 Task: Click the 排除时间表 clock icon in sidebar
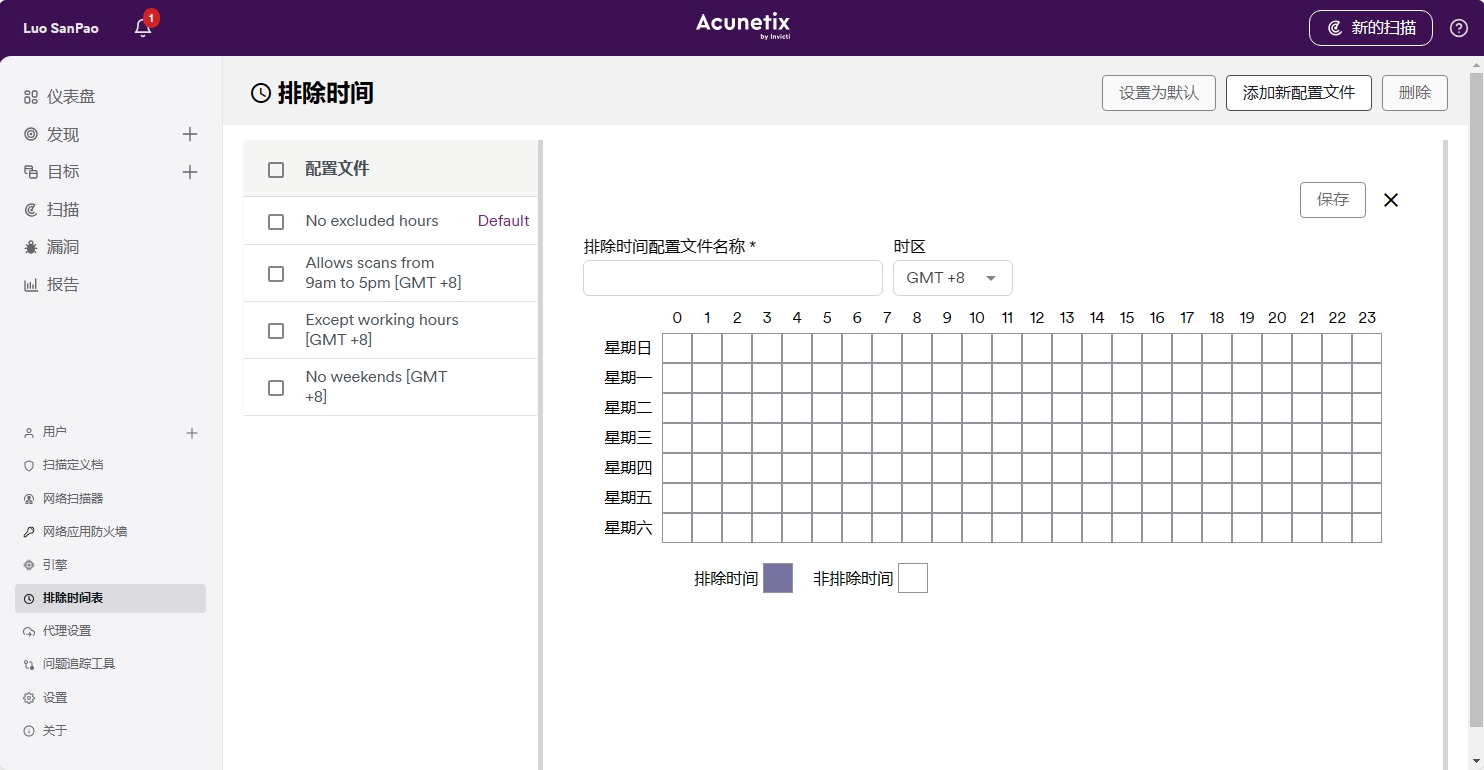(x=29, y=598)
